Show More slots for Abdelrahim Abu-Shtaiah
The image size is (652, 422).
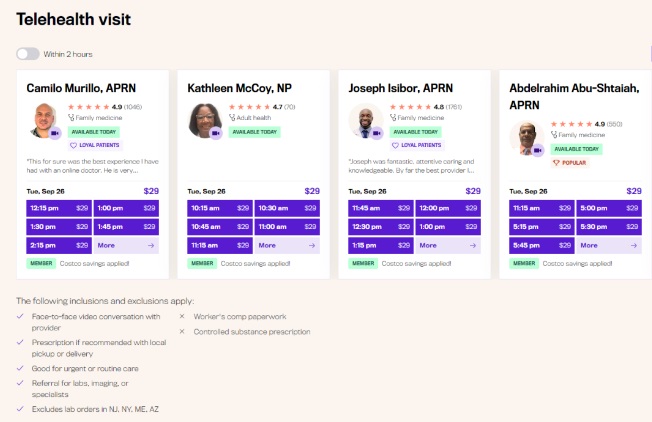(609, 245)
